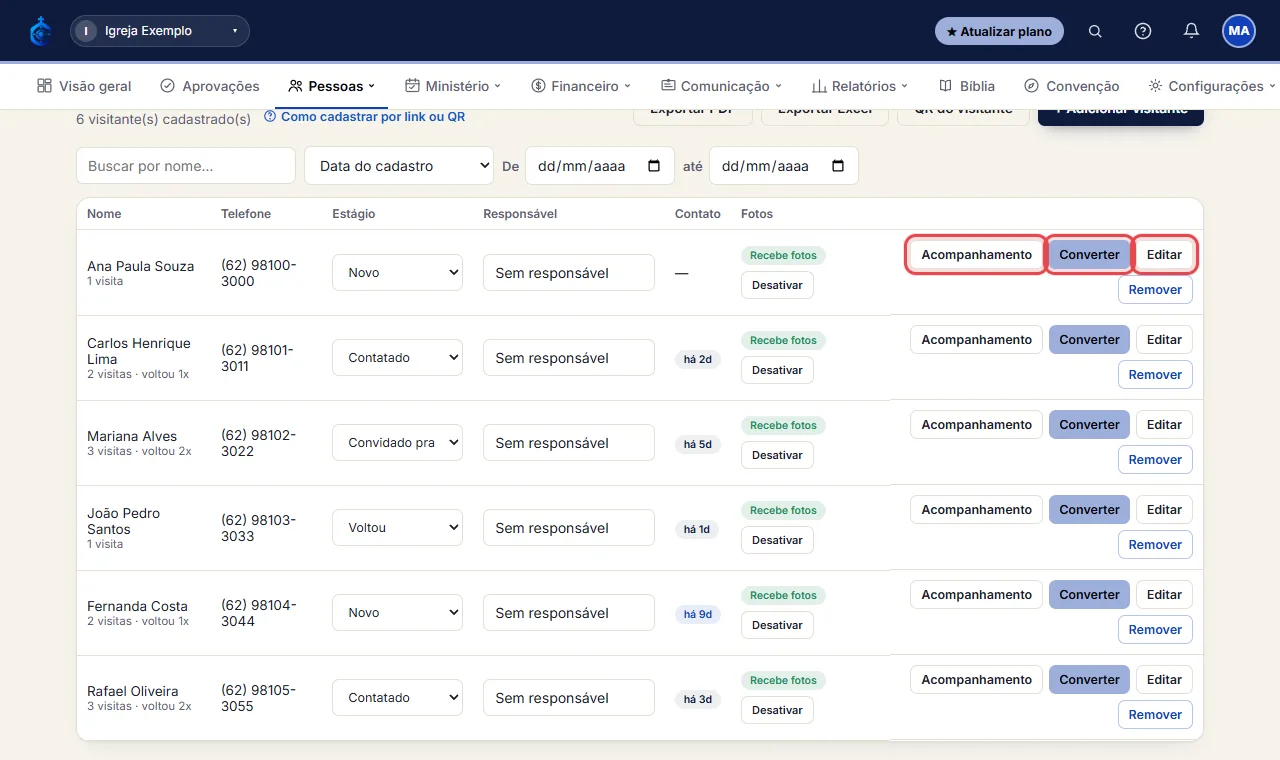The image size is (1280, 760).
Task: Expand the Comunicação menu
Action: 721,86
